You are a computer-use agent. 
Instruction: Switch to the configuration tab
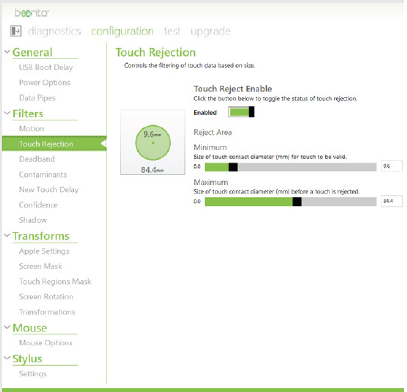point(122,31)
